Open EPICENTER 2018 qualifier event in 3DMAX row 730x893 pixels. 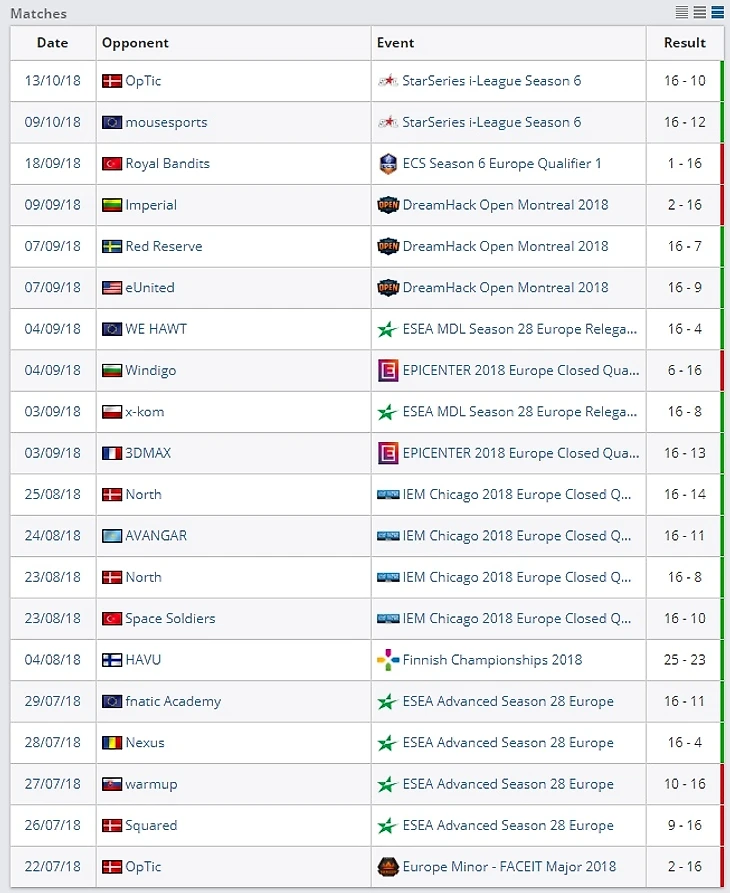[x=520, y=453]
